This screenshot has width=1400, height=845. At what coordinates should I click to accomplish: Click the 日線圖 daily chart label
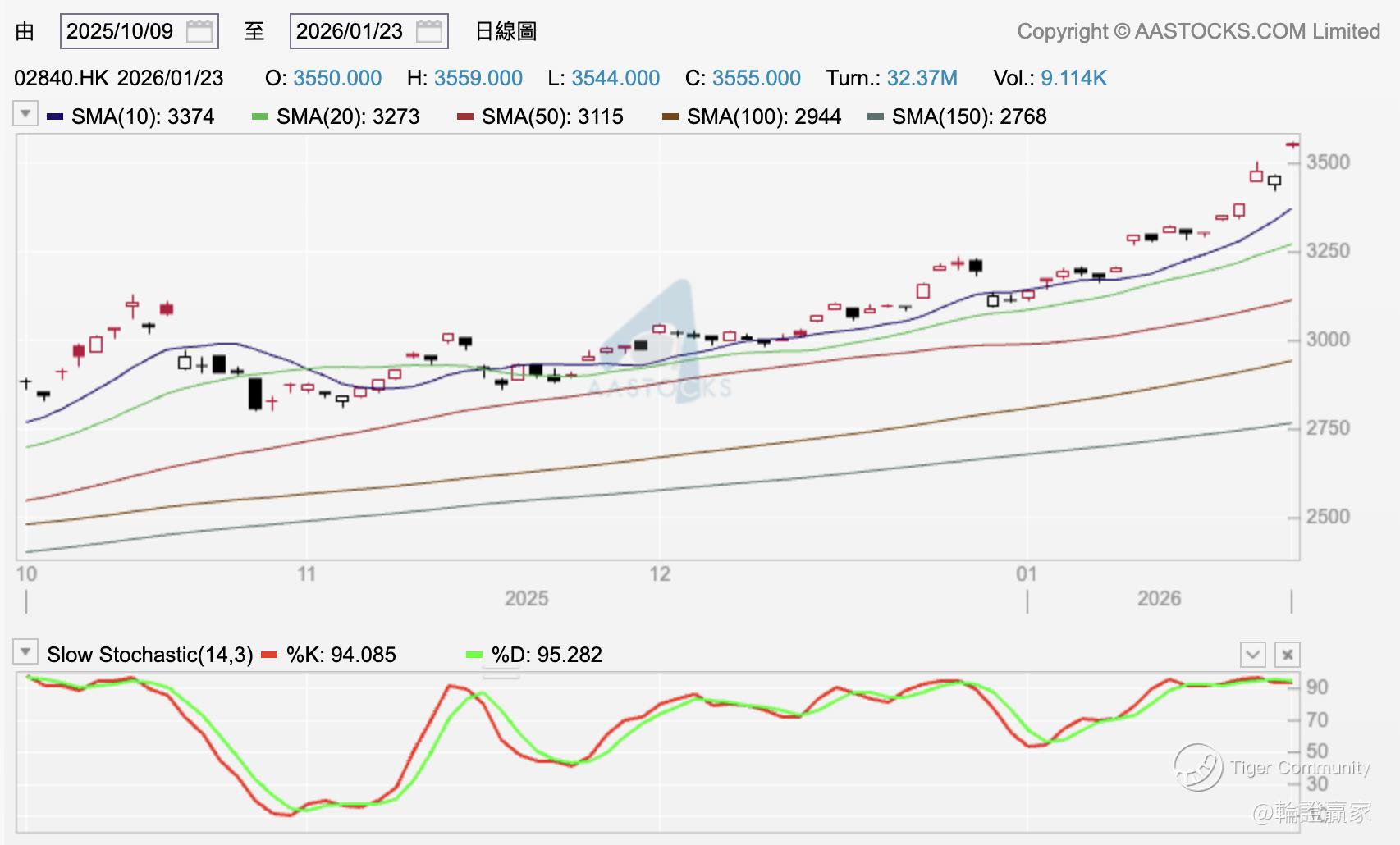coord(506,32)
